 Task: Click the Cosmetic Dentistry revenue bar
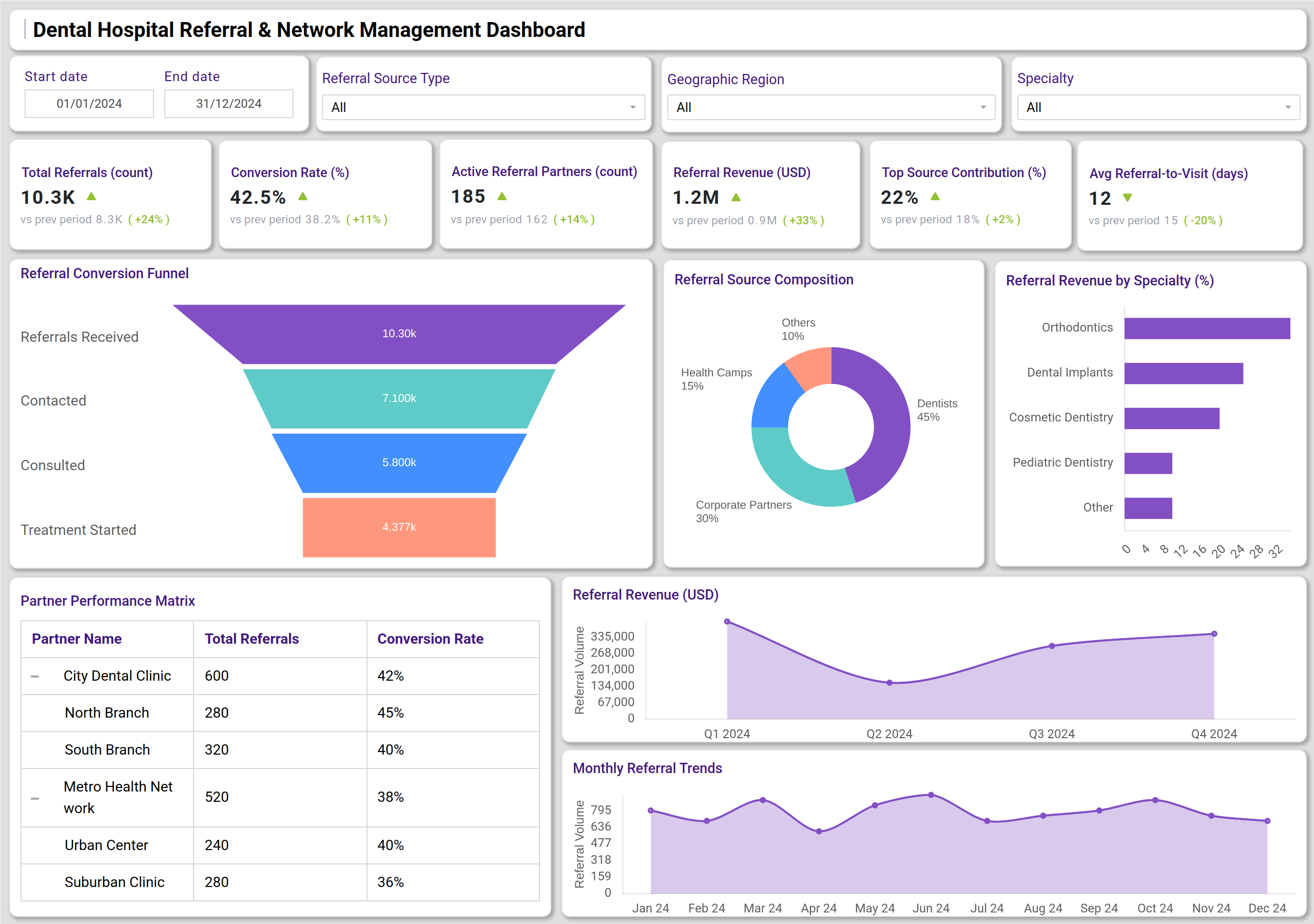tap(1171, 418)
